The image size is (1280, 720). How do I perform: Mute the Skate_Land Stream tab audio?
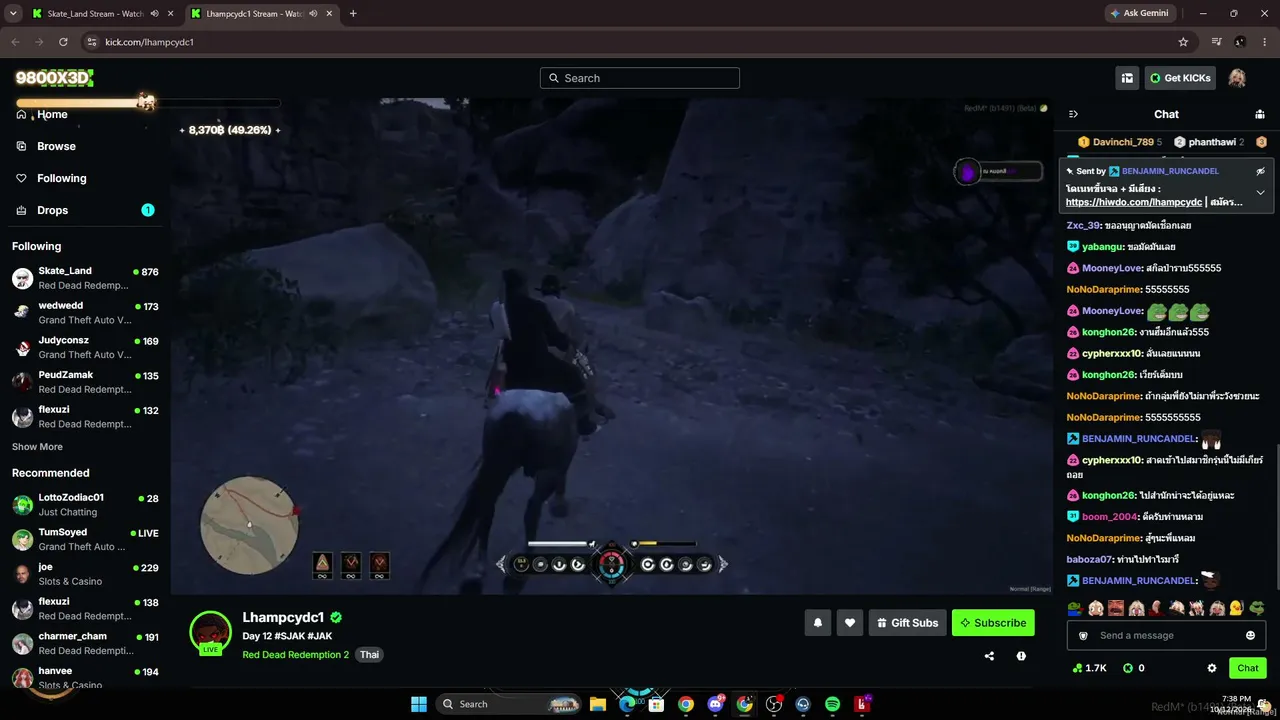154,14
